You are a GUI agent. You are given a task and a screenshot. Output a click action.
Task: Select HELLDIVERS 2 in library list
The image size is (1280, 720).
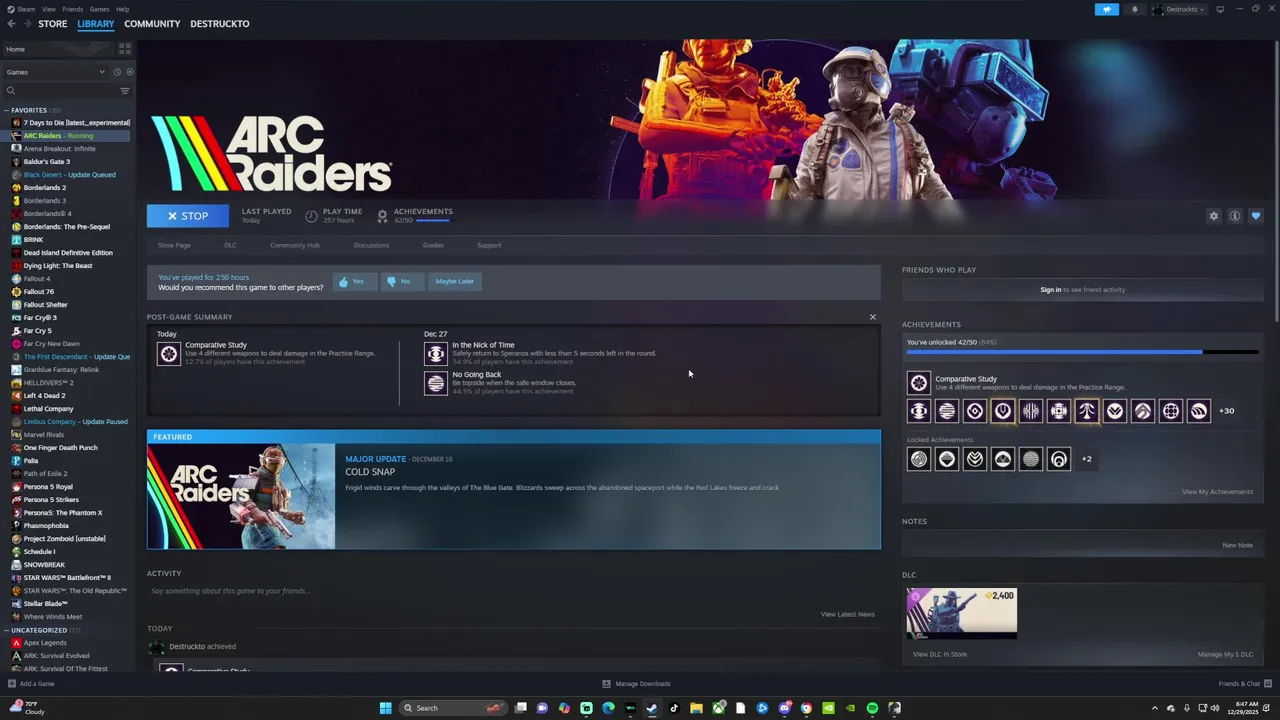coord(48,382)
